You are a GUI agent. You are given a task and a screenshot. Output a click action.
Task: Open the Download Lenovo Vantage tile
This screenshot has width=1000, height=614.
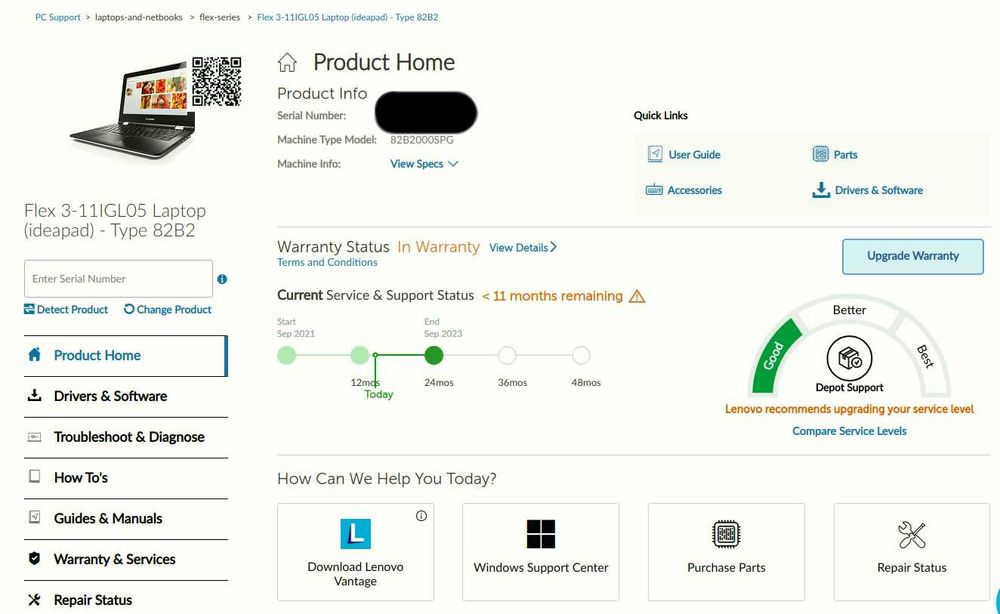tap(355, 551)
